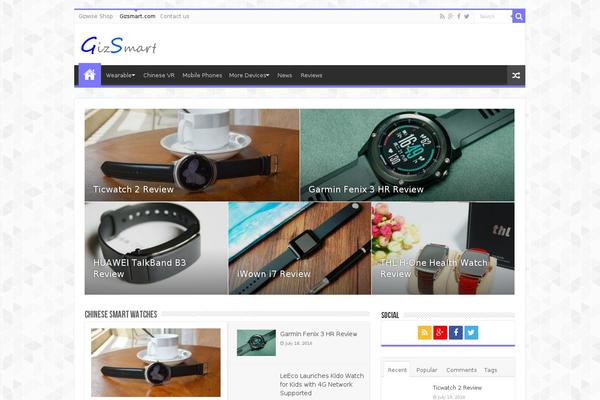Open the Garmin Fenix 3 HR Review slider image
The height and width of the screenshot is (400, 600).
[x=408, y=155]
